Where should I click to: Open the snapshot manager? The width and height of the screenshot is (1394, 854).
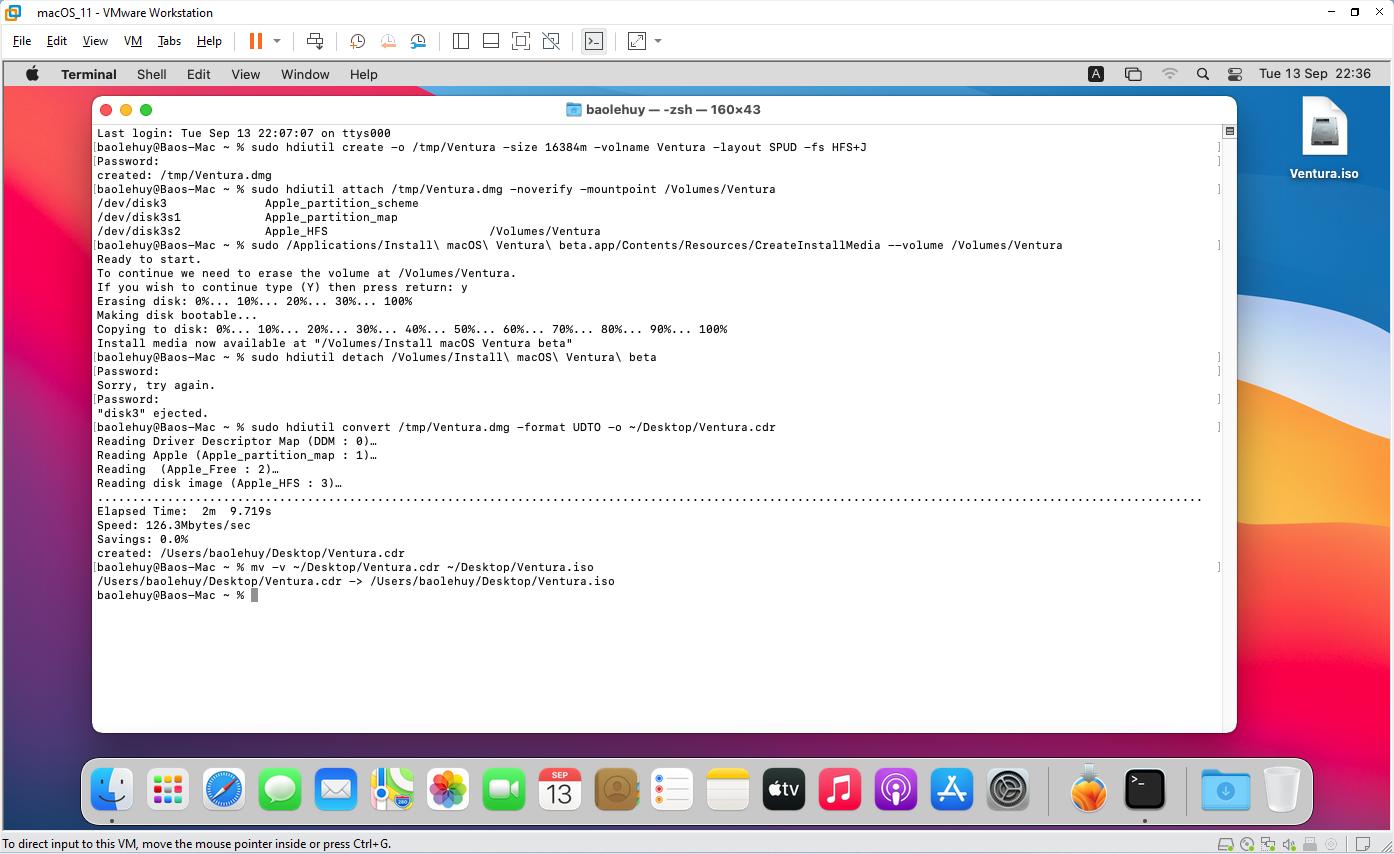pos(418,41)
